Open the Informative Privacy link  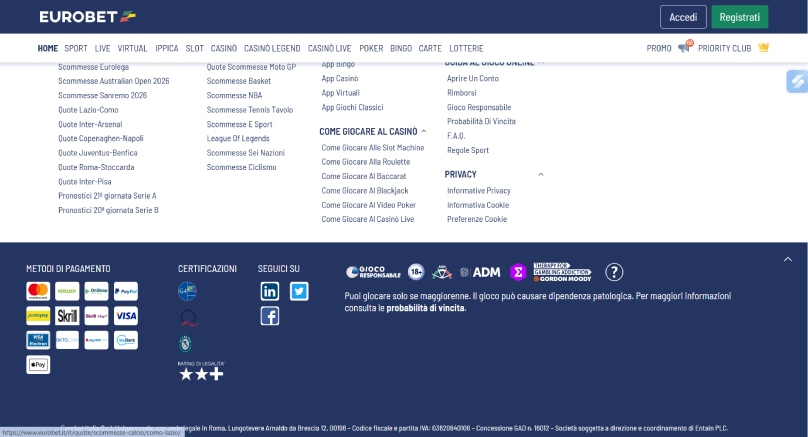click(479, 191)
